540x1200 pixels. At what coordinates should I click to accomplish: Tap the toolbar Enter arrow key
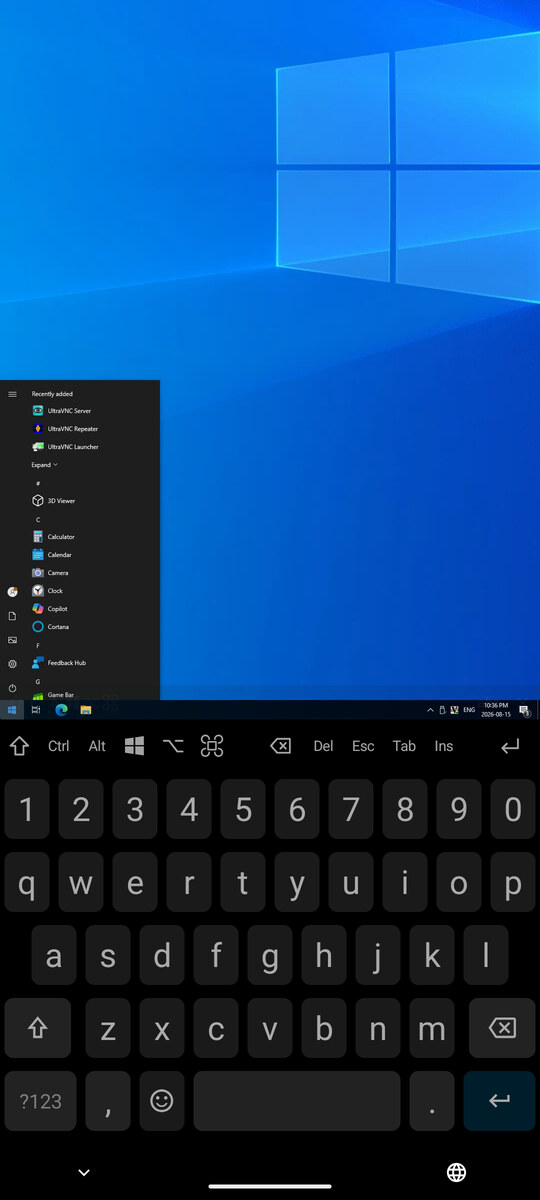pyautogui.click(x=511, y=746)
